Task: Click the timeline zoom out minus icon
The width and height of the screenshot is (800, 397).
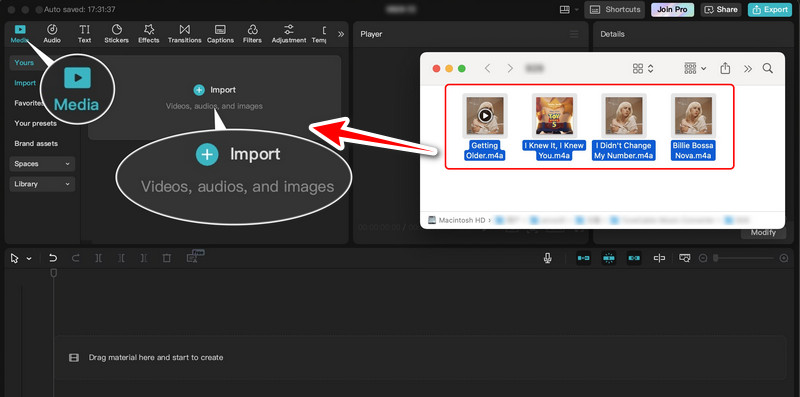Action: [703, 259]
